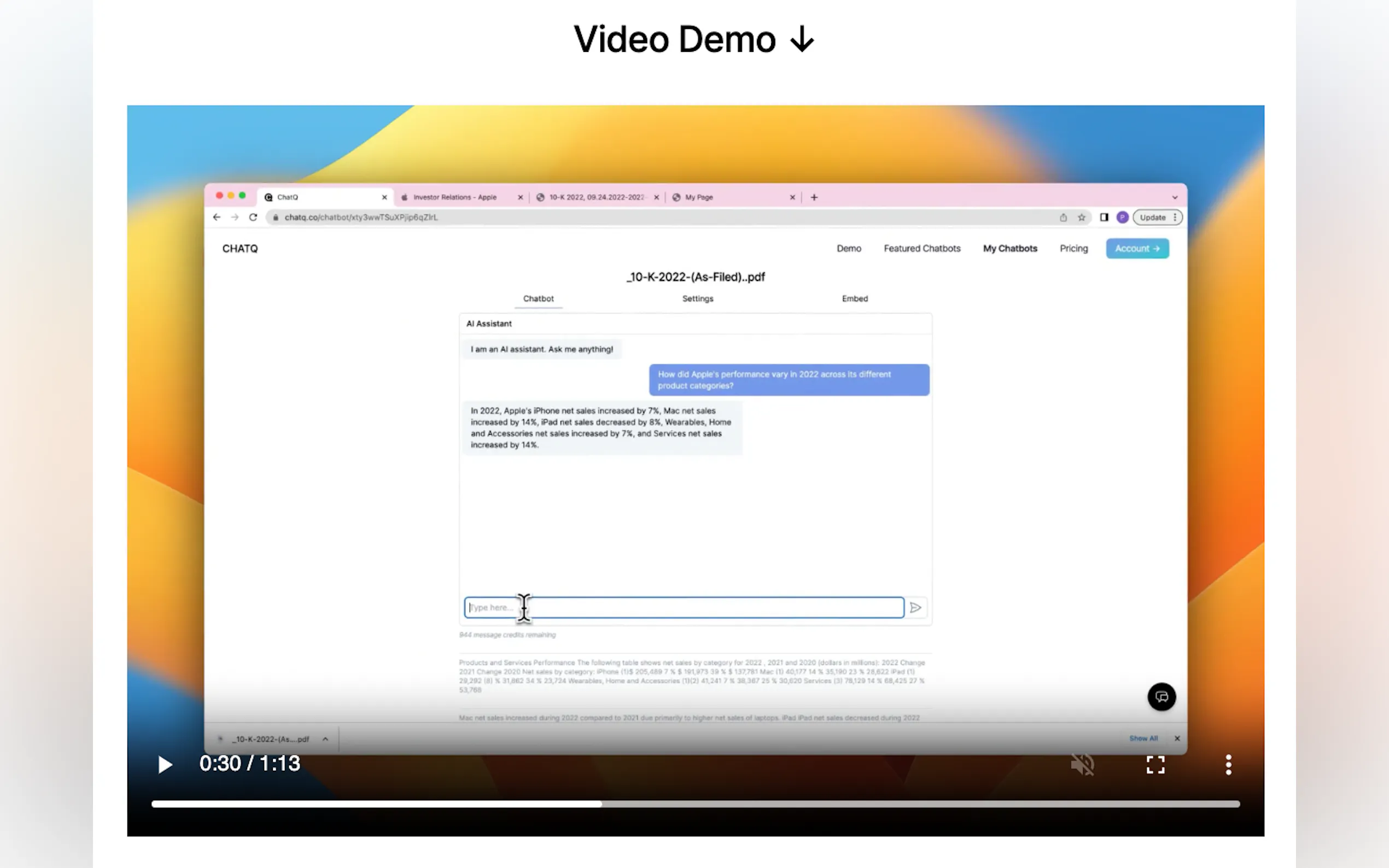
Task: Reload the page with the refresh icon
Action: pyautogui.click(x=253, y=217)
